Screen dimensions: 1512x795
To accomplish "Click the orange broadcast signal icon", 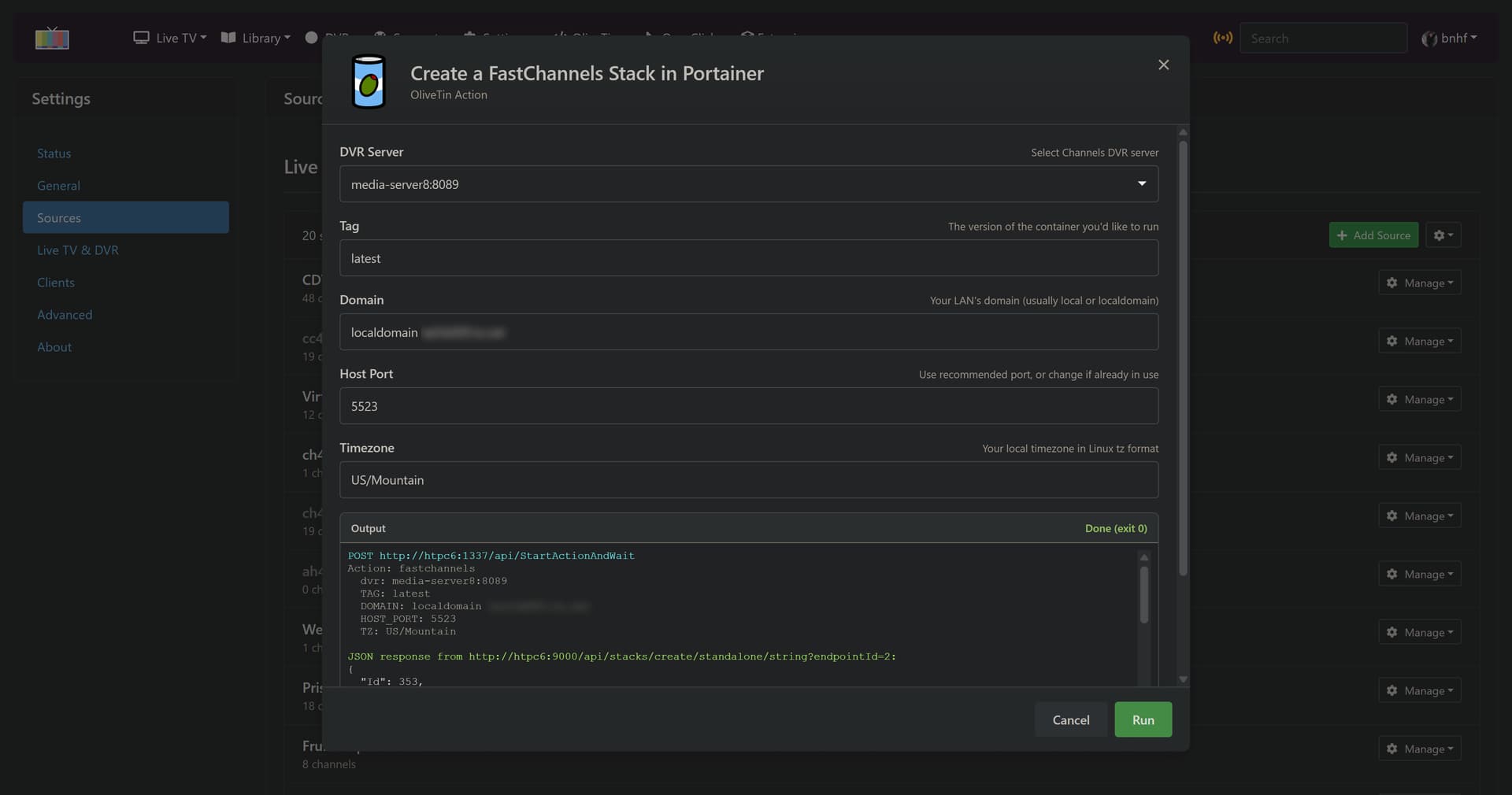I will [1222, 38].
